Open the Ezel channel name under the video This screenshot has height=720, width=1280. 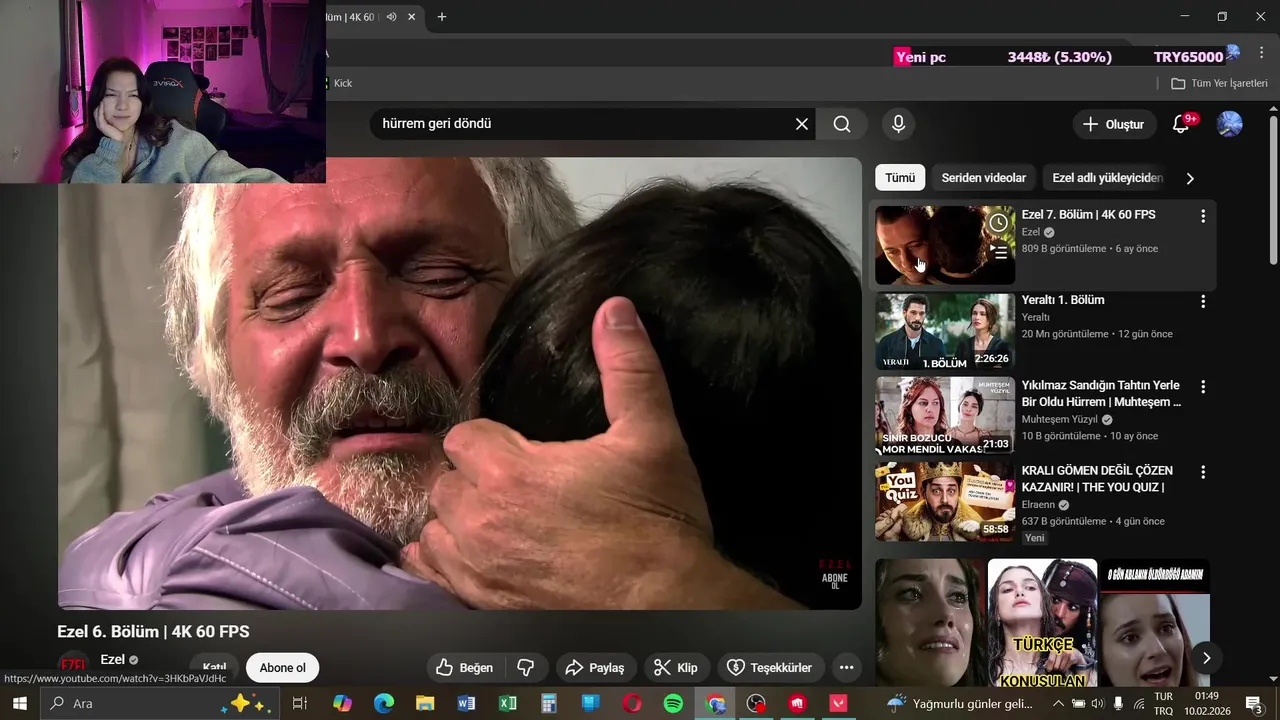(113, 659)
